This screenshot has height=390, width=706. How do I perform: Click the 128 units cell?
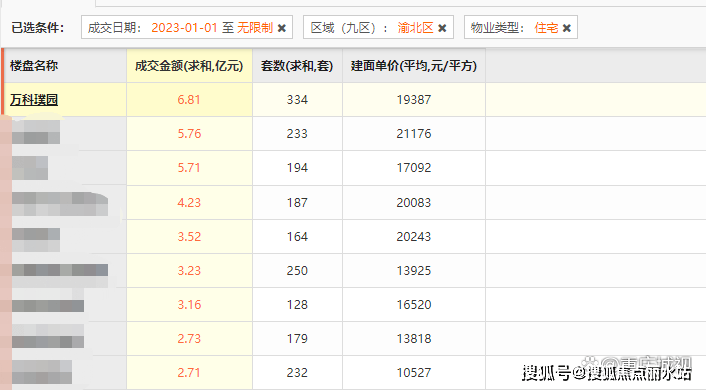[x=297, y=305]
